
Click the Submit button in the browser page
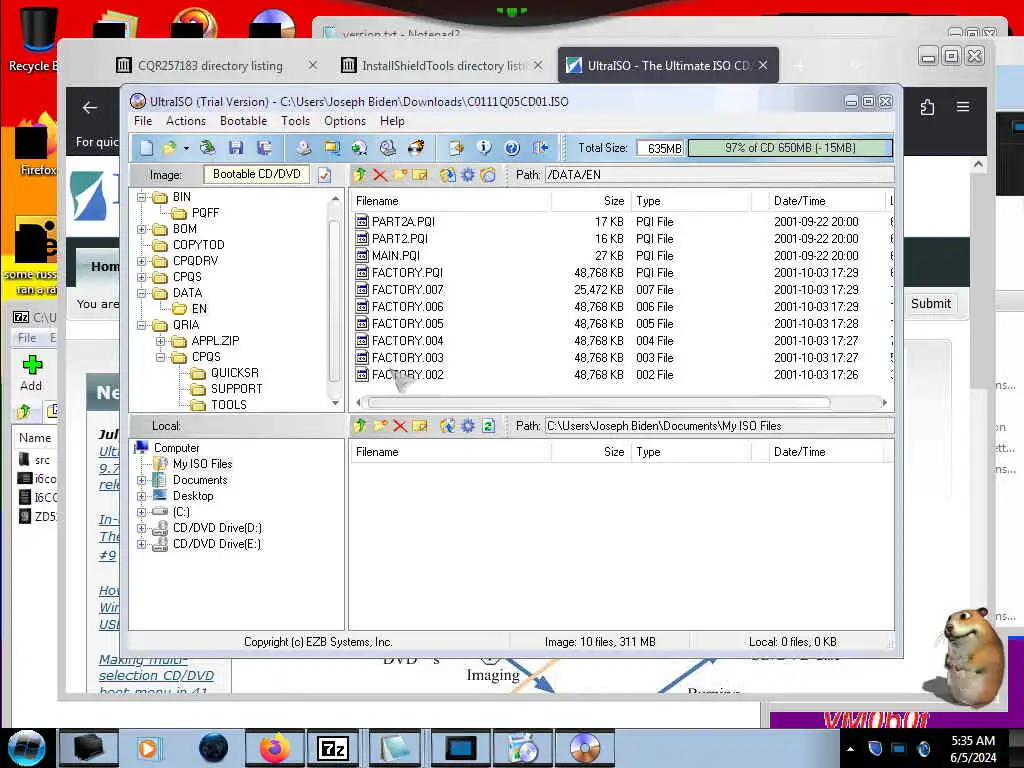[x=931, y=304]
